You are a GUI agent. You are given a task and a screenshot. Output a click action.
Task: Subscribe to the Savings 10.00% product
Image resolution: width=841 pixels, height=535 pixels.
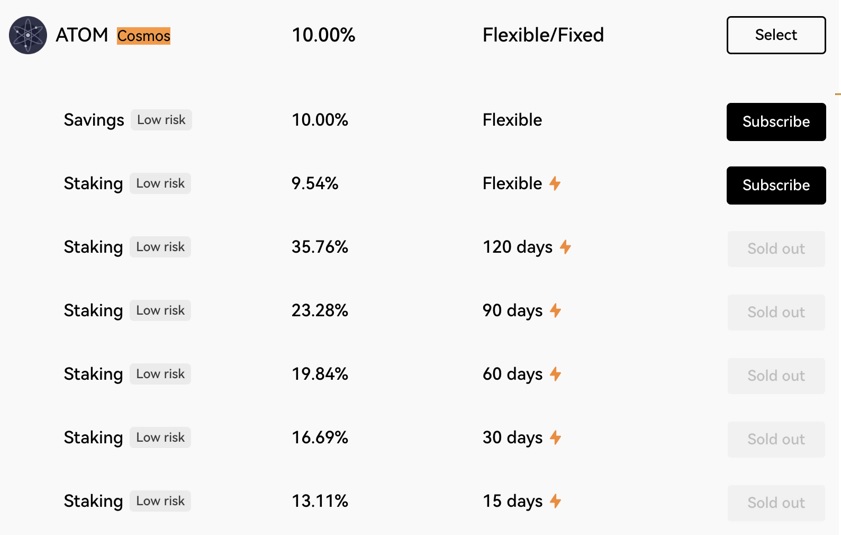pyautogui.click(x=776, y=122)
